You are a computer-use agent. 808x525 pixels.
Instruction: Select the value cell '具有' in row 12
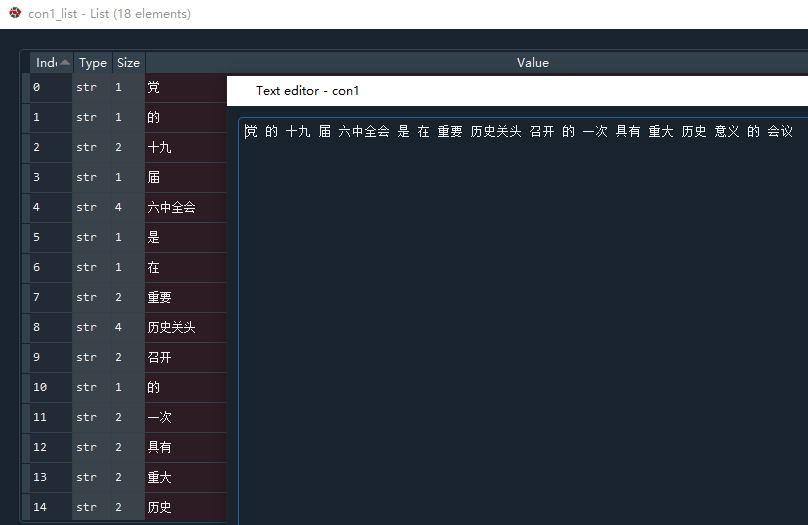click(186, 447)
